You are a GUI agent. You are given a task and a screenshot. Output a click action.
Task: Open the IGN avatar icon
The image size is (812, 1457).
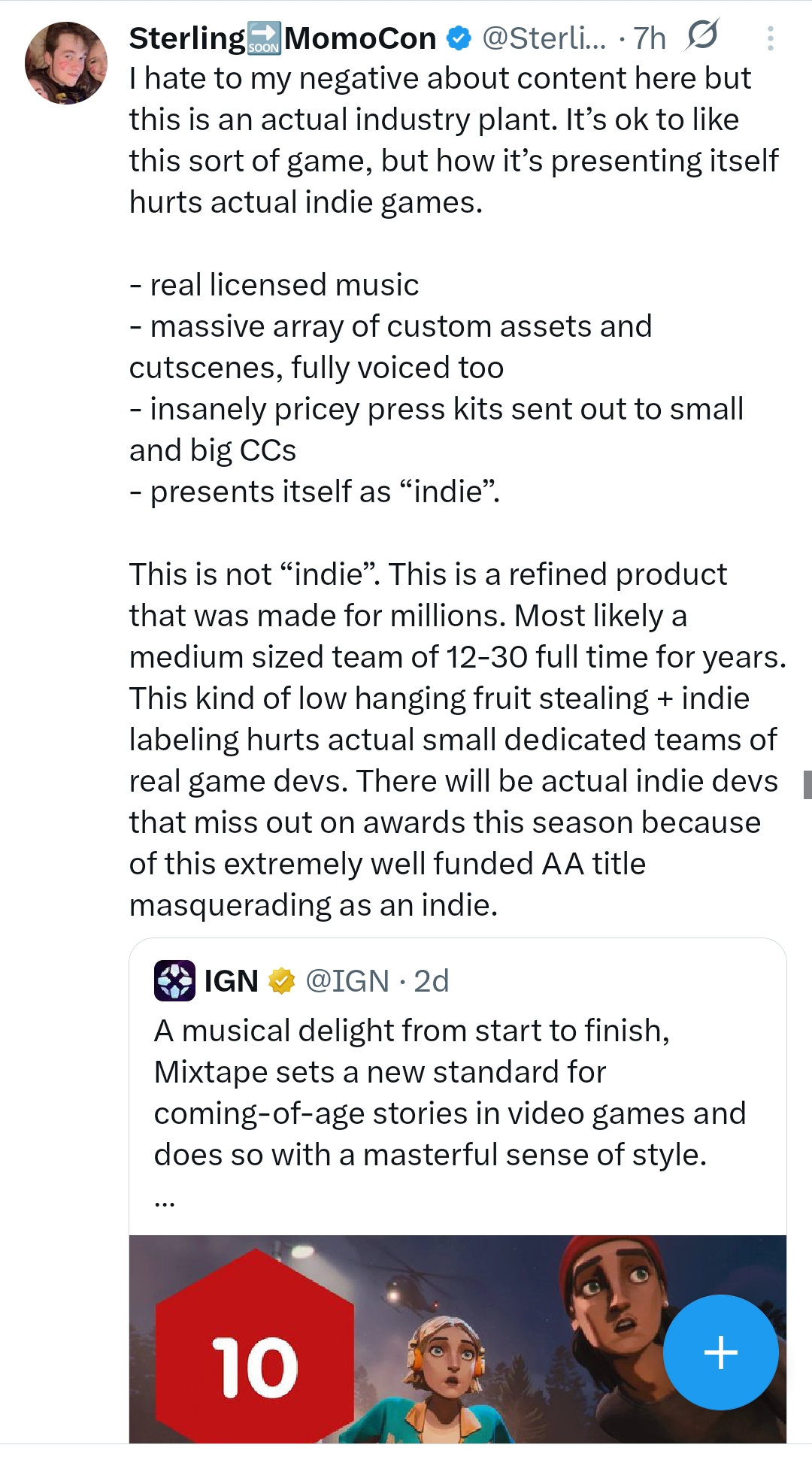point(174,980)
